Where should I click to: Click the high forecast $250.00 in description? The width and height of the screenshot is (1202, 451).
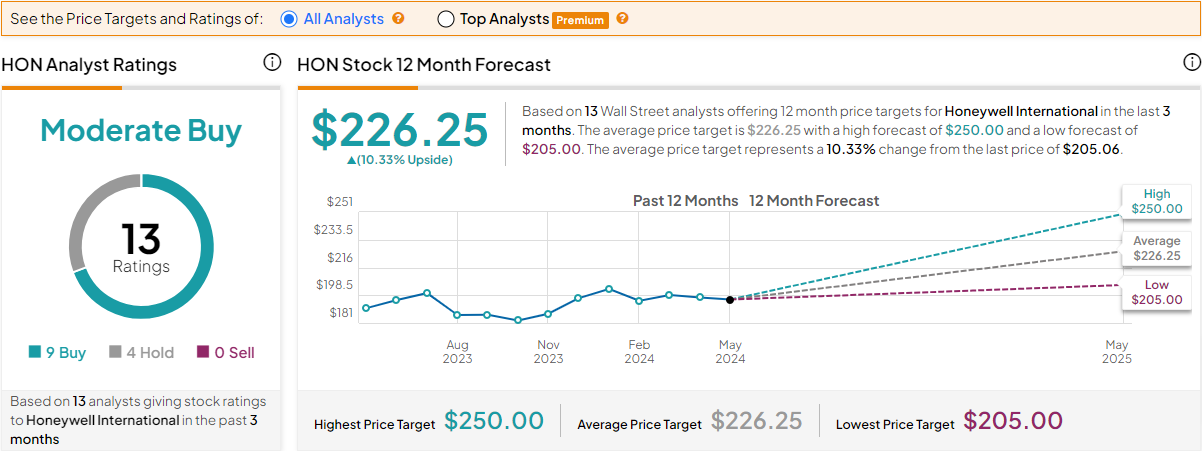coord(973,130)
